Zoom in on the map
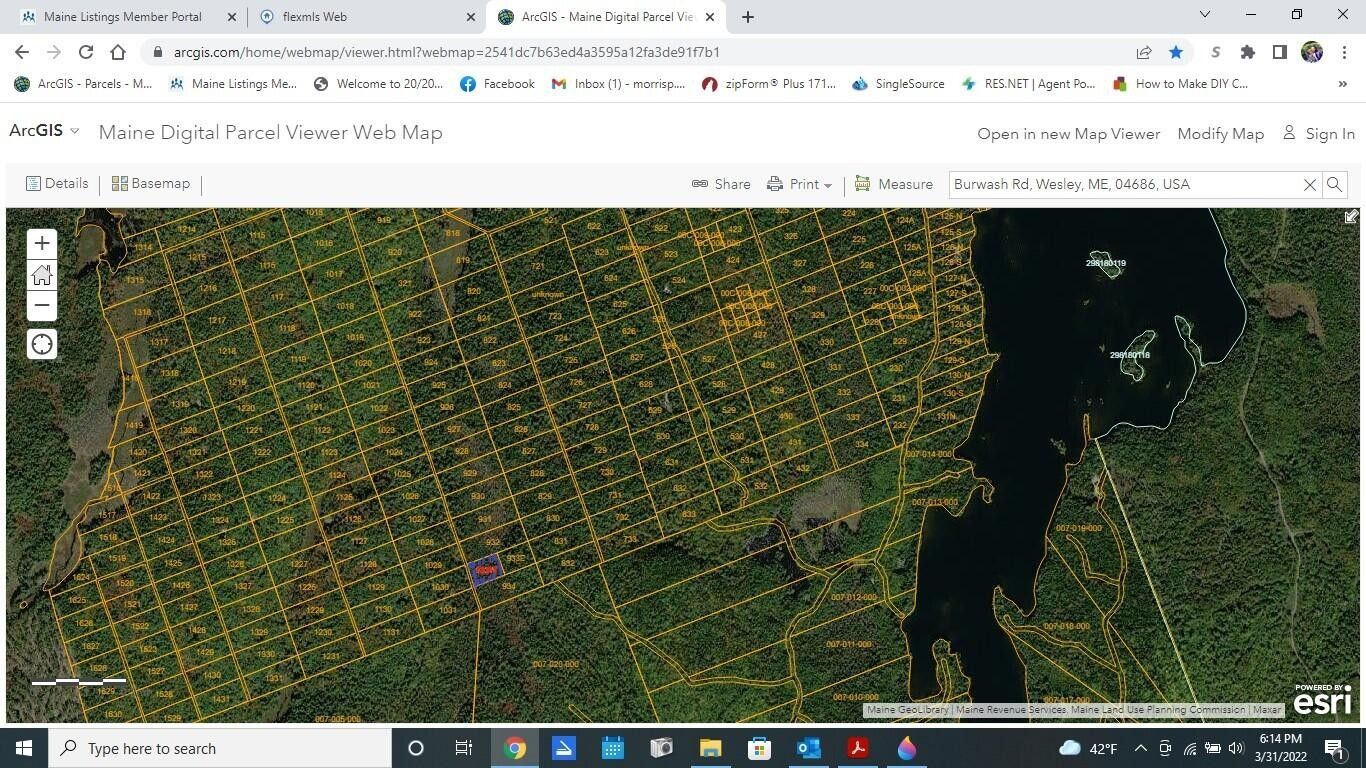1366x768 pixels. pyautogui.click(x=42, y=243)
